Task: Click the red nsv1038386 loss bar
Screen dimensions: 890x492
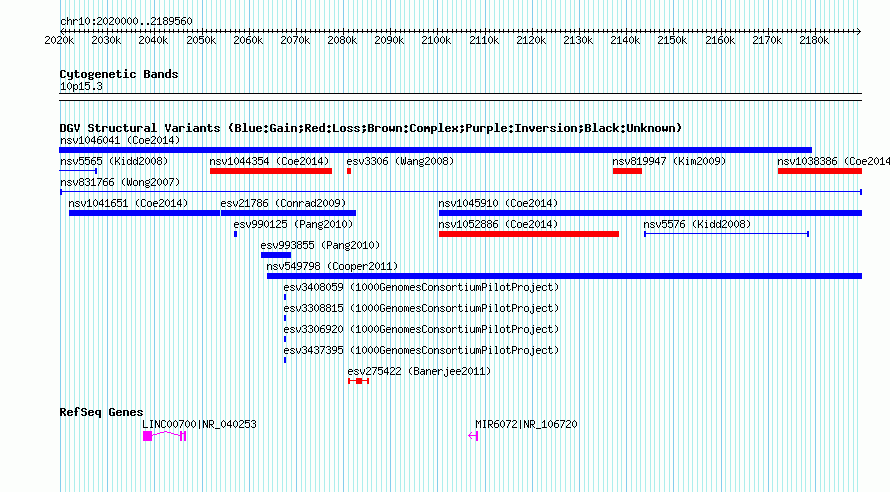Action: pyautogui.click(x=820, y=171)
